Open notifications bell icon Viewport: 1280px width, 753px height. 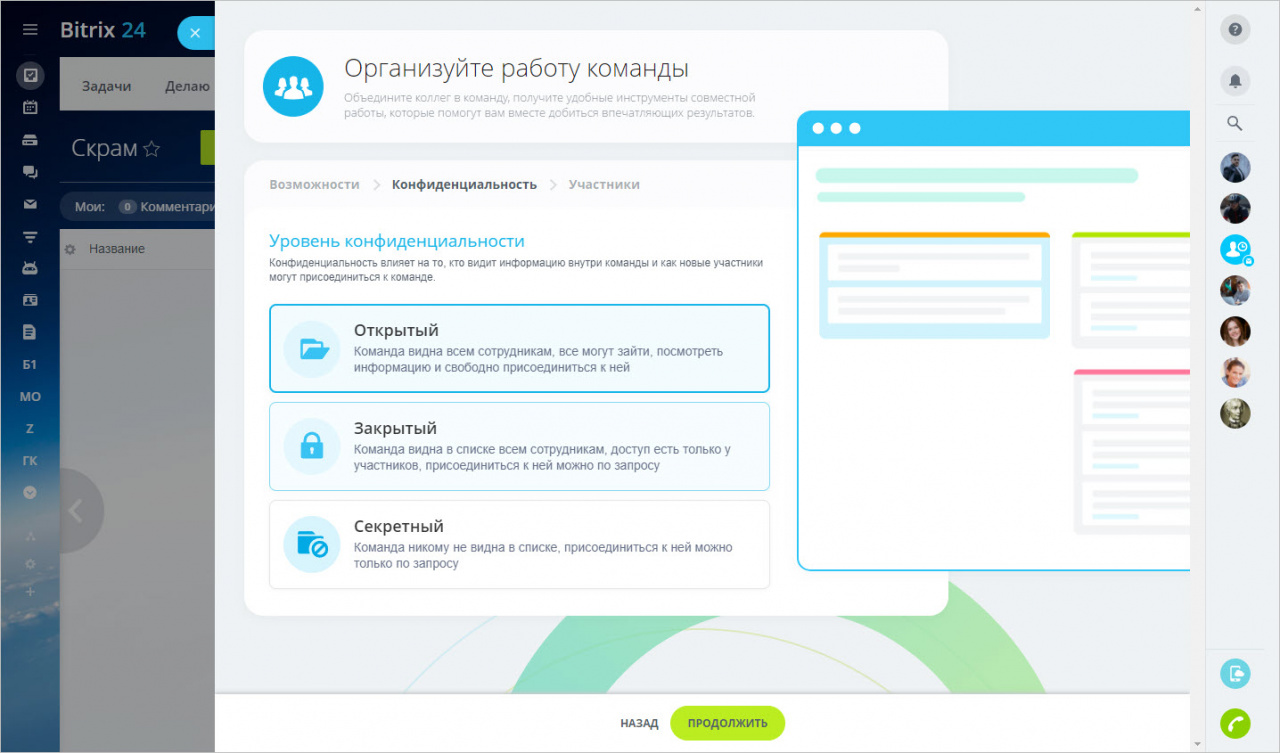pos(1235,81)
